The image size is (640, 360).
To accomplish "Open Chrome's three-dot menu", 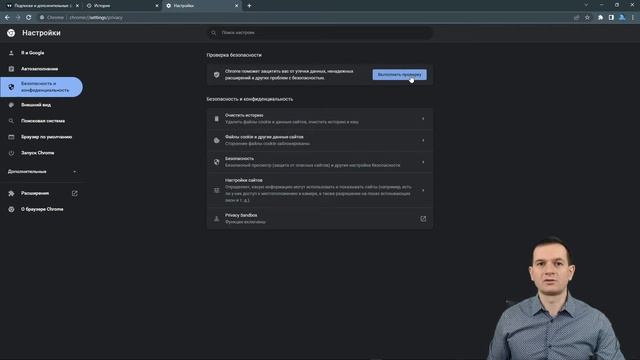I will pos(633,18).
